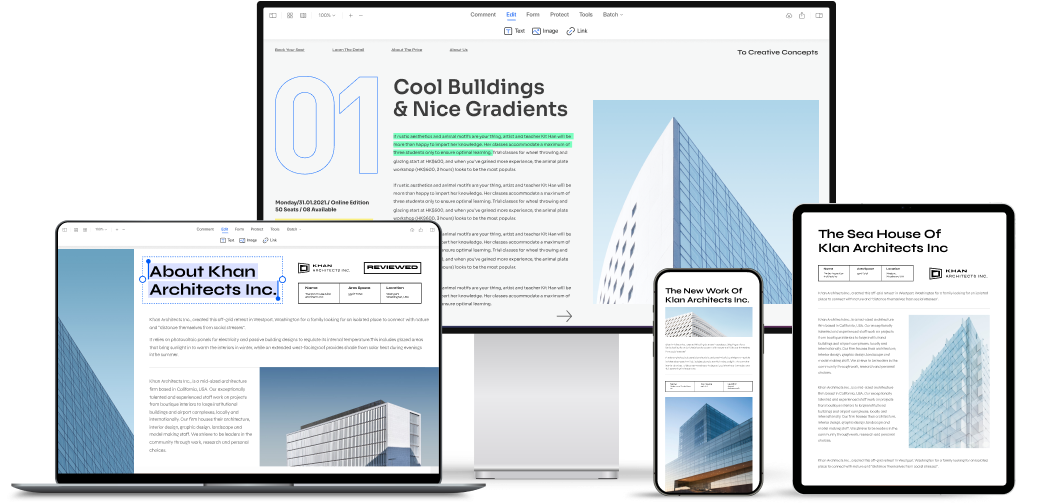1064x503 pixels.
Task: Follow 'Book Your Seat' link in monitor document
Action: click(290, 50)
